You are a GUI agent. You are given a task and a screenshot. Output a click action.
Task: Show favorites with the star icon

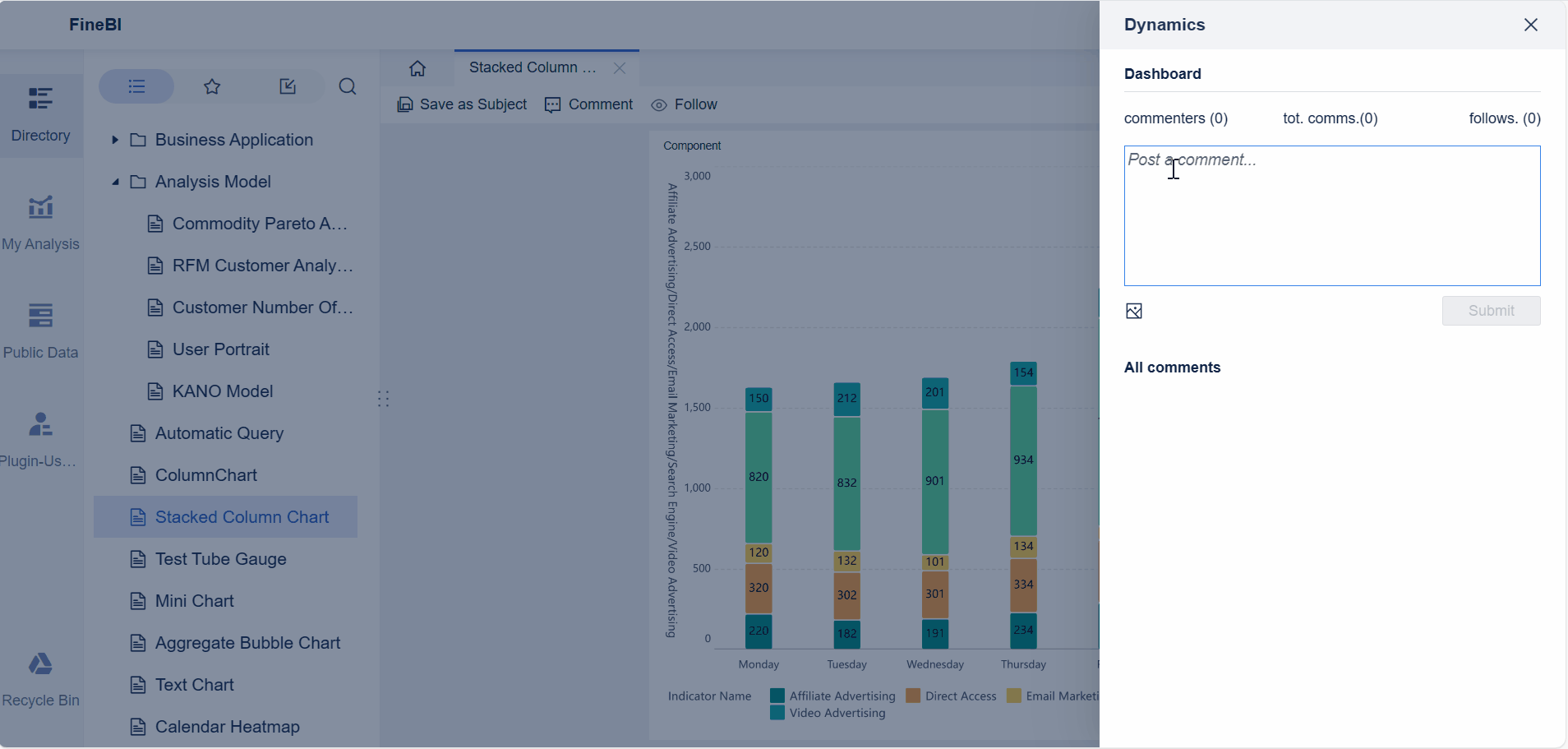212,86
